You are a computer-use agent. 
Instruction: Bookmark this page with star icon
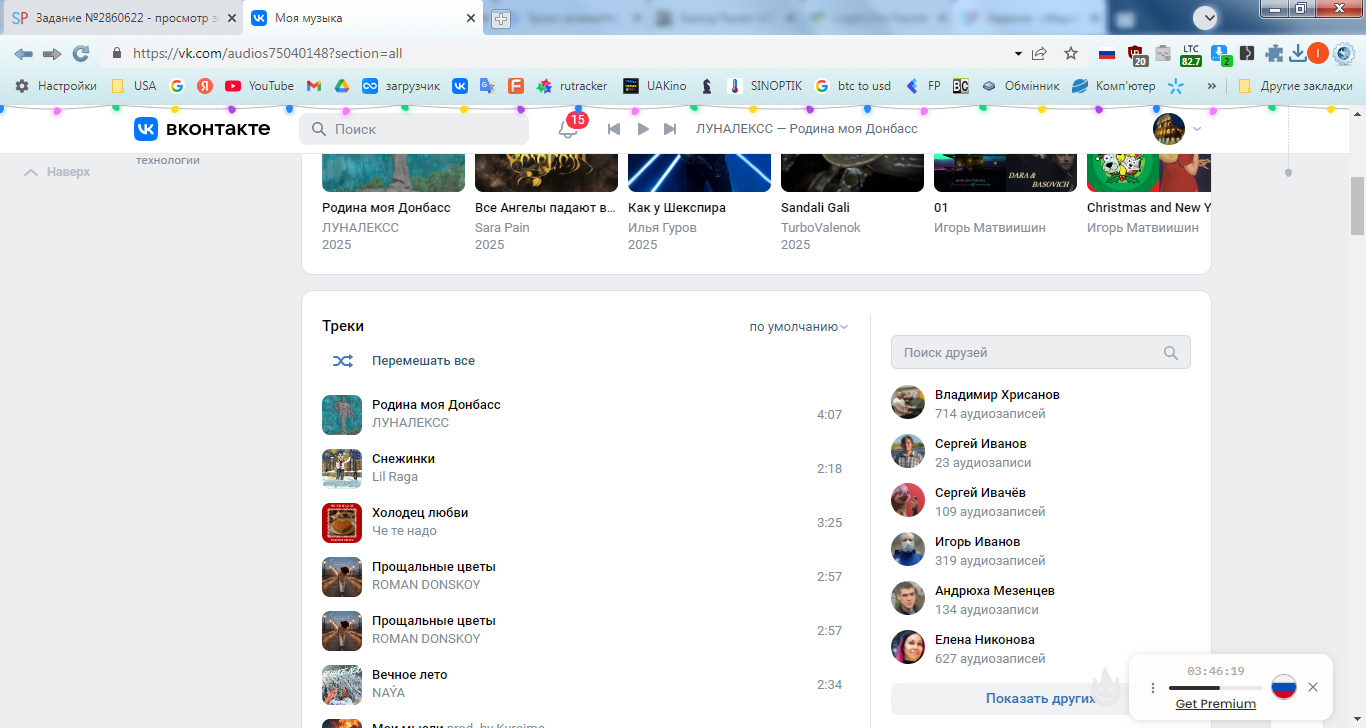pos(1071,53)
